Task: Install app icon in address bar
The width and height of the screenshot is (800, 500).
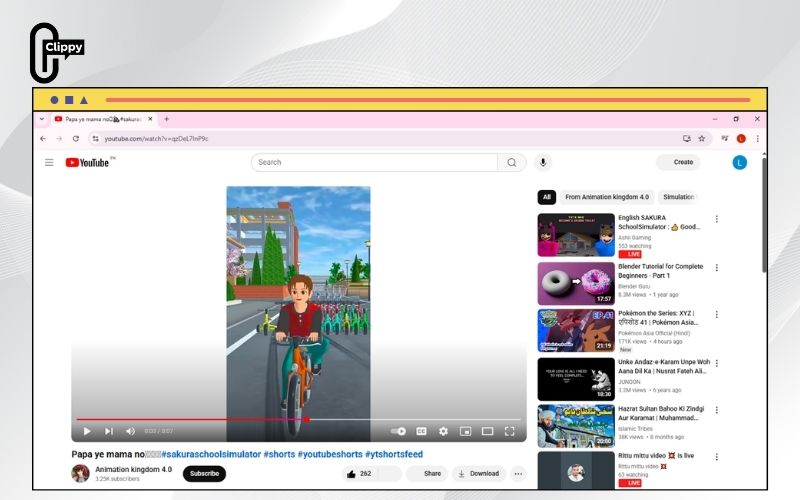Action: pyautogui.click(x=687, y=138)
